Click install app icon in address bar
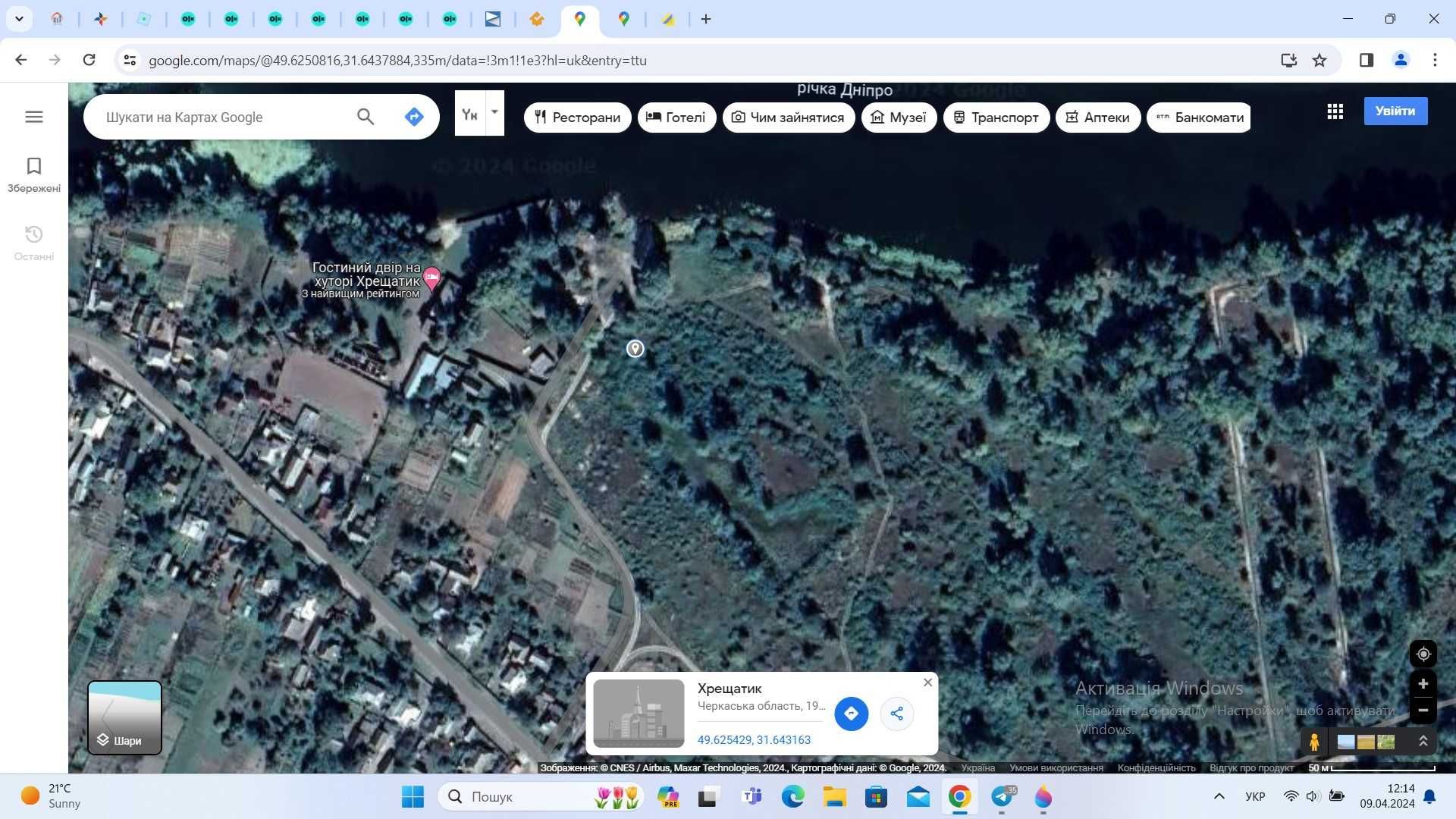1456x819 pixels. pyautogui.click(x=1288, y=60)
